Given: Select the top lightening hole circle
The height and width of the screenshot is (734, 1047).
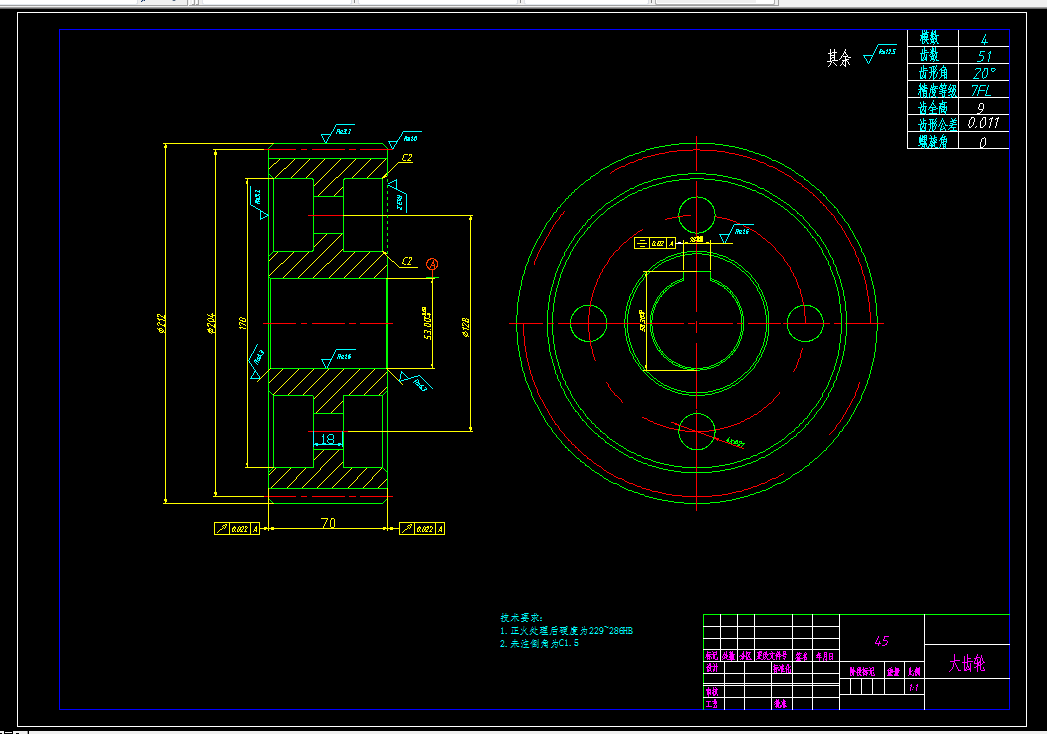Looking at the screenshot, I should [x=696, y=215].
